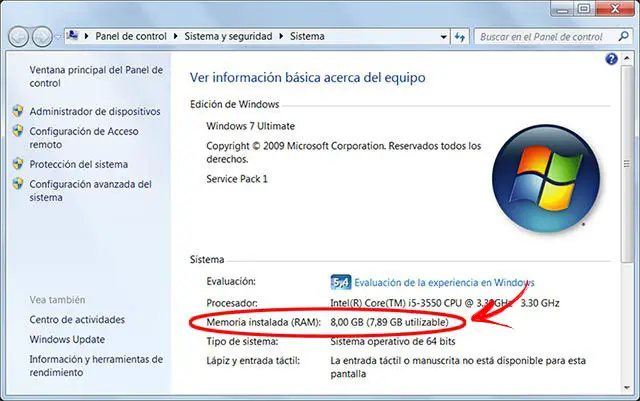Open 'Configuración de Acceso remoto'
Screen dimensions: 640x401
point(84,138)
